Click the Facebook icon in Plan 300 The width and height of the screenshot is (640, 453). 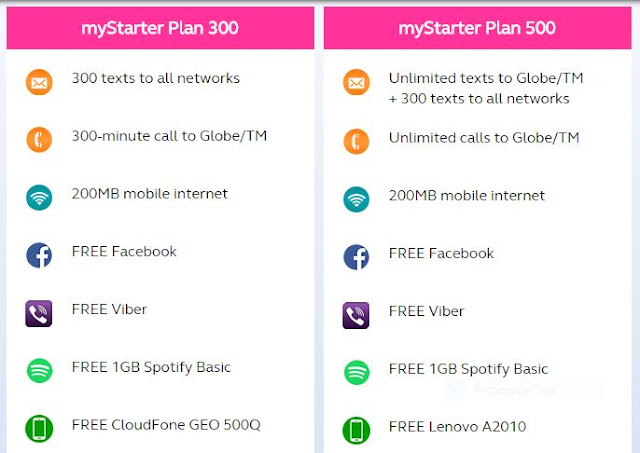[x=38, y=256]
